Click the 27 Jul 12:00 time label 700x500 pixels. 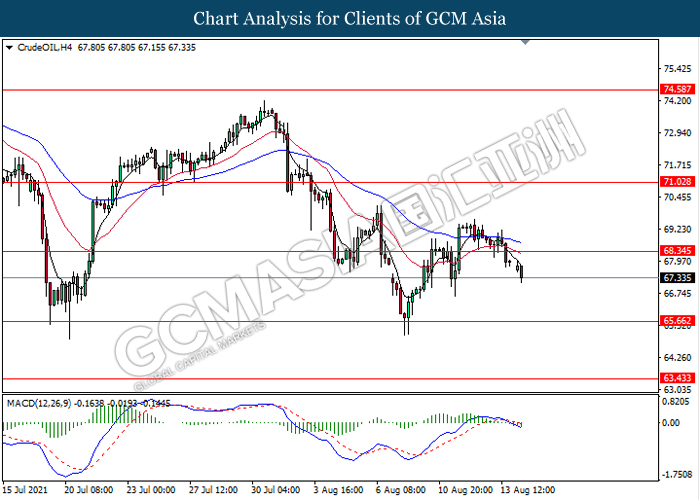coord(213,490)
